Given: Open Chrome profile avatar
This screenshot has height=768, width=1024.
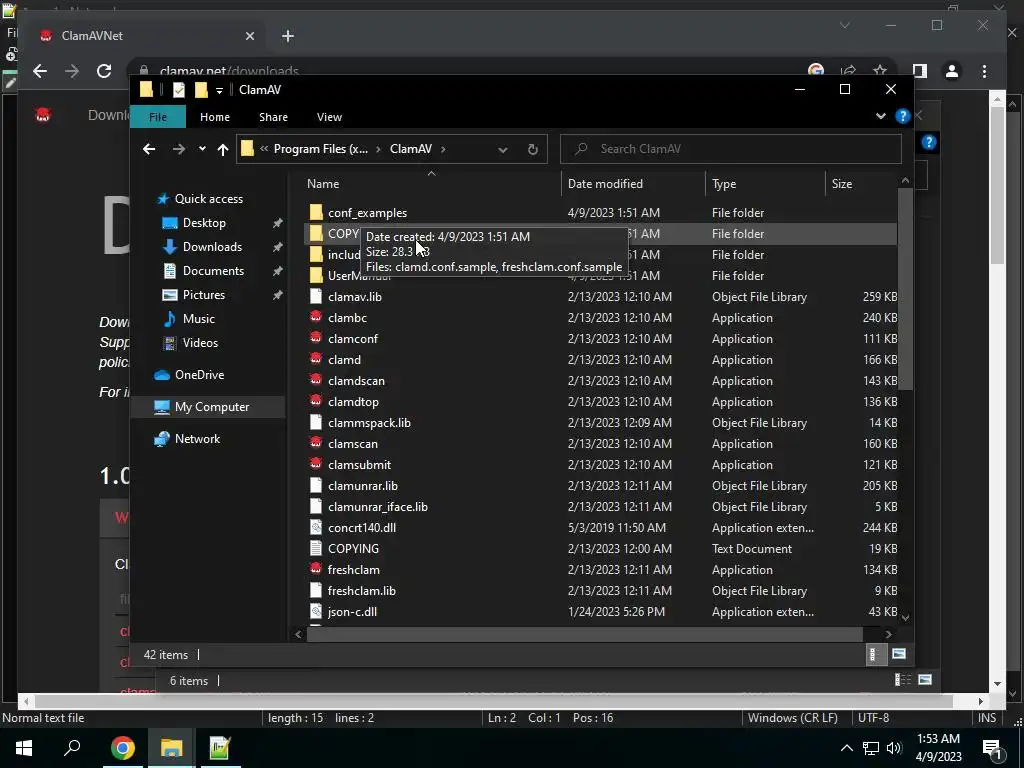Looking at the screenshot, I should tap(952, 71).
